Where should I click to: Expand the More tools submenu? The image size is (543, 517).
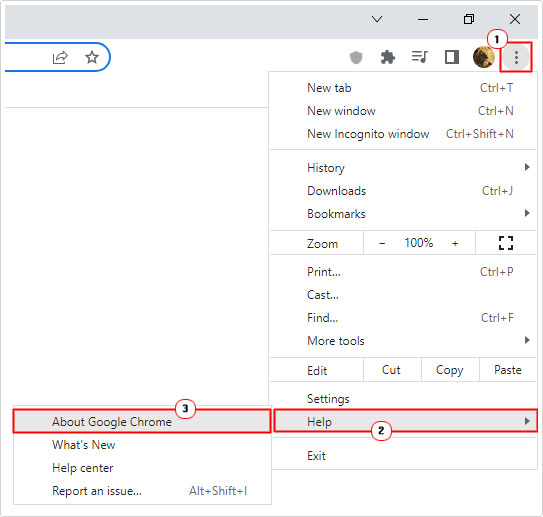pyautogui.click(x=403, y=341)
